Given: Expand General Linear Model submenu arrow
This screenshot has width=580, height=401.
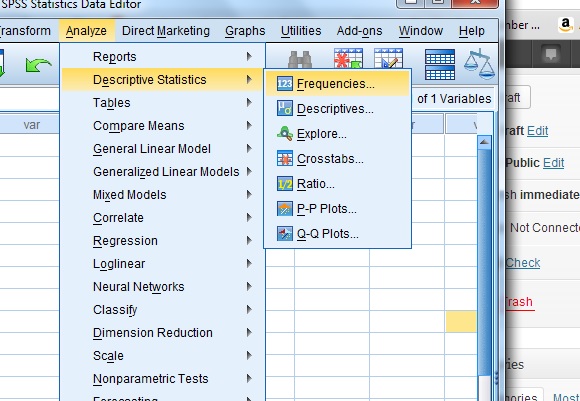Looking at the screenshot, I should [x=249, y=148].
